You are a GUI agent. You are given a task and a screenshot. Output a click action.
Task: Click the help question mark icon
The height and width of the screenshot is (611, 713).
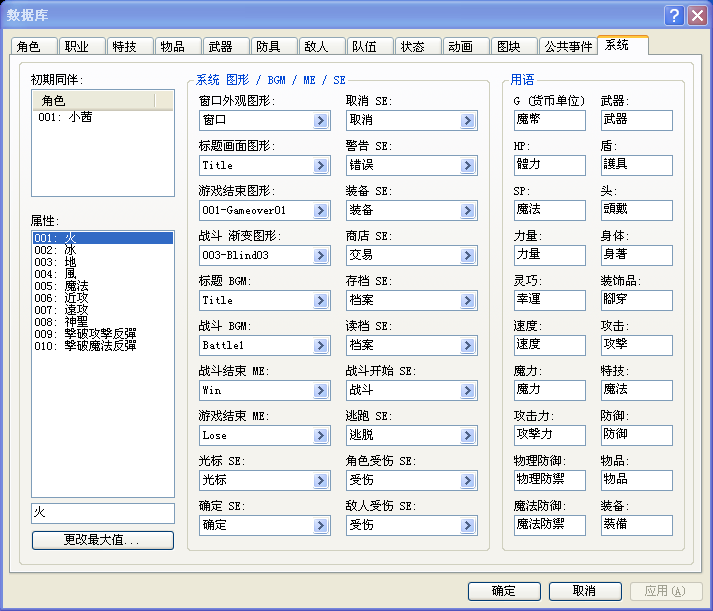point(675,15)
